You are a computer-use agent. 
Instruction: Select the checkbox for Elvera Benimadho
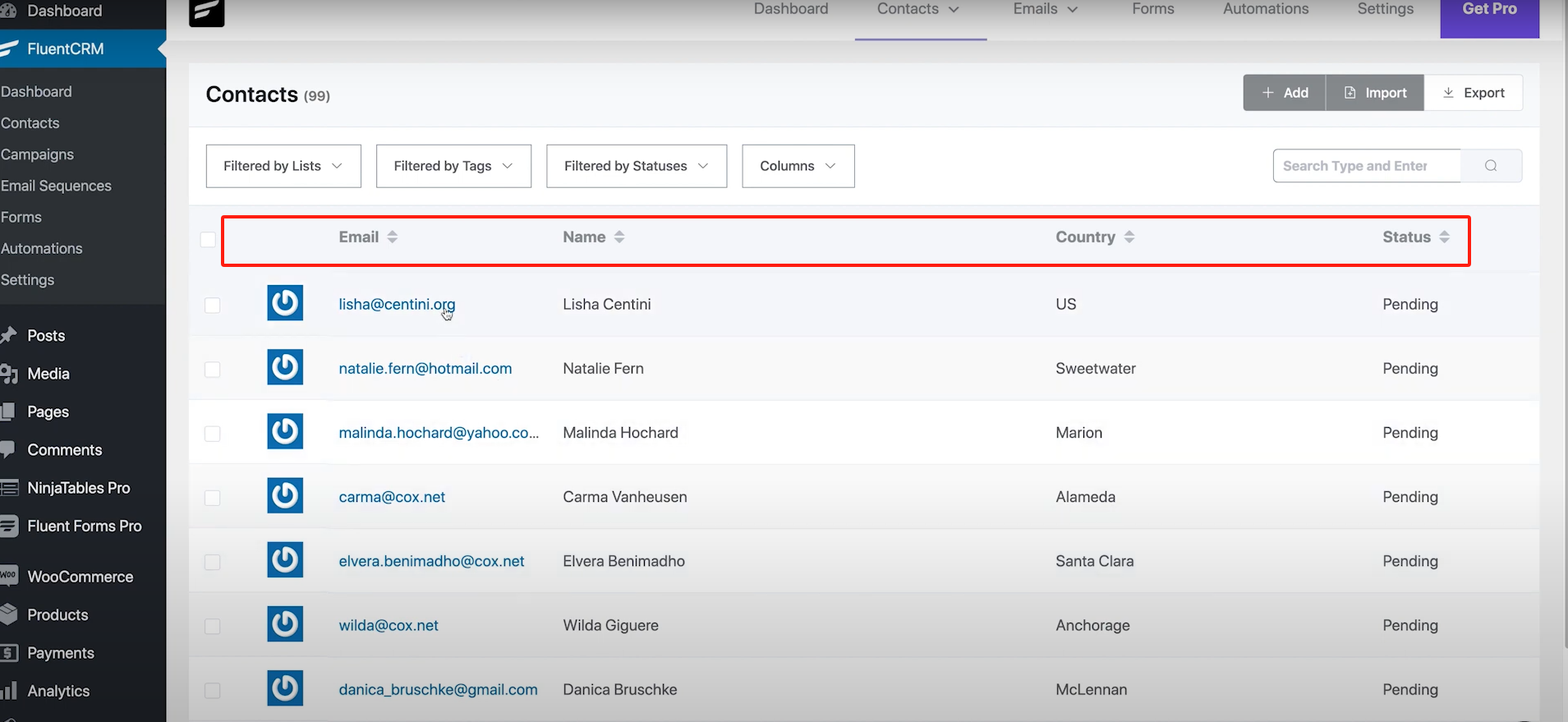tap(213, 562)
